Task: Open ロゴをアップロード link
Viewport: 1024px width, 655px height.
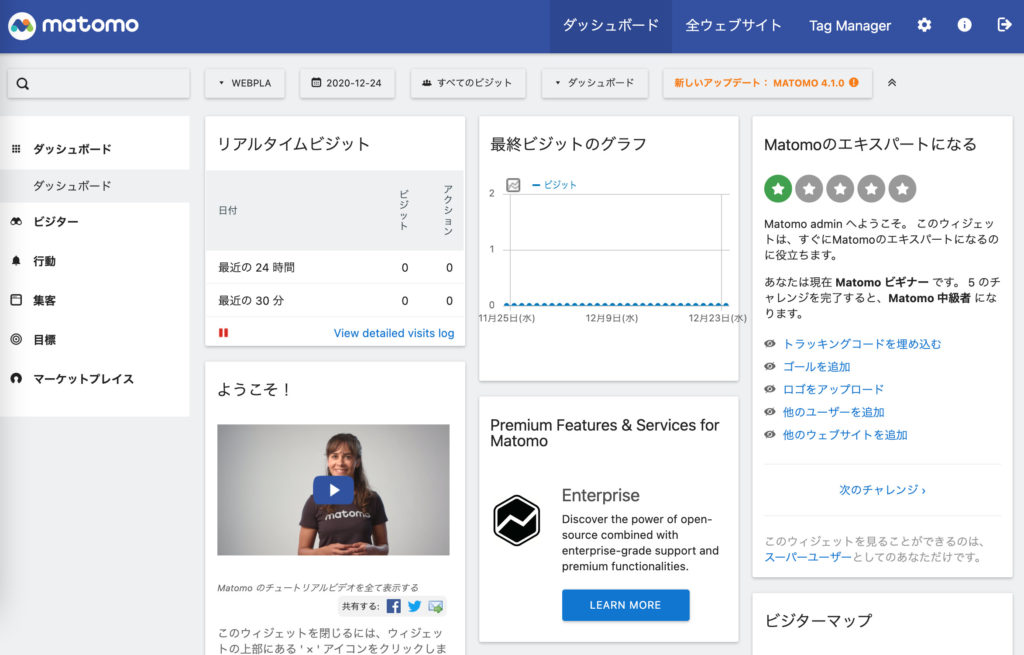Action: click(833, 389)
